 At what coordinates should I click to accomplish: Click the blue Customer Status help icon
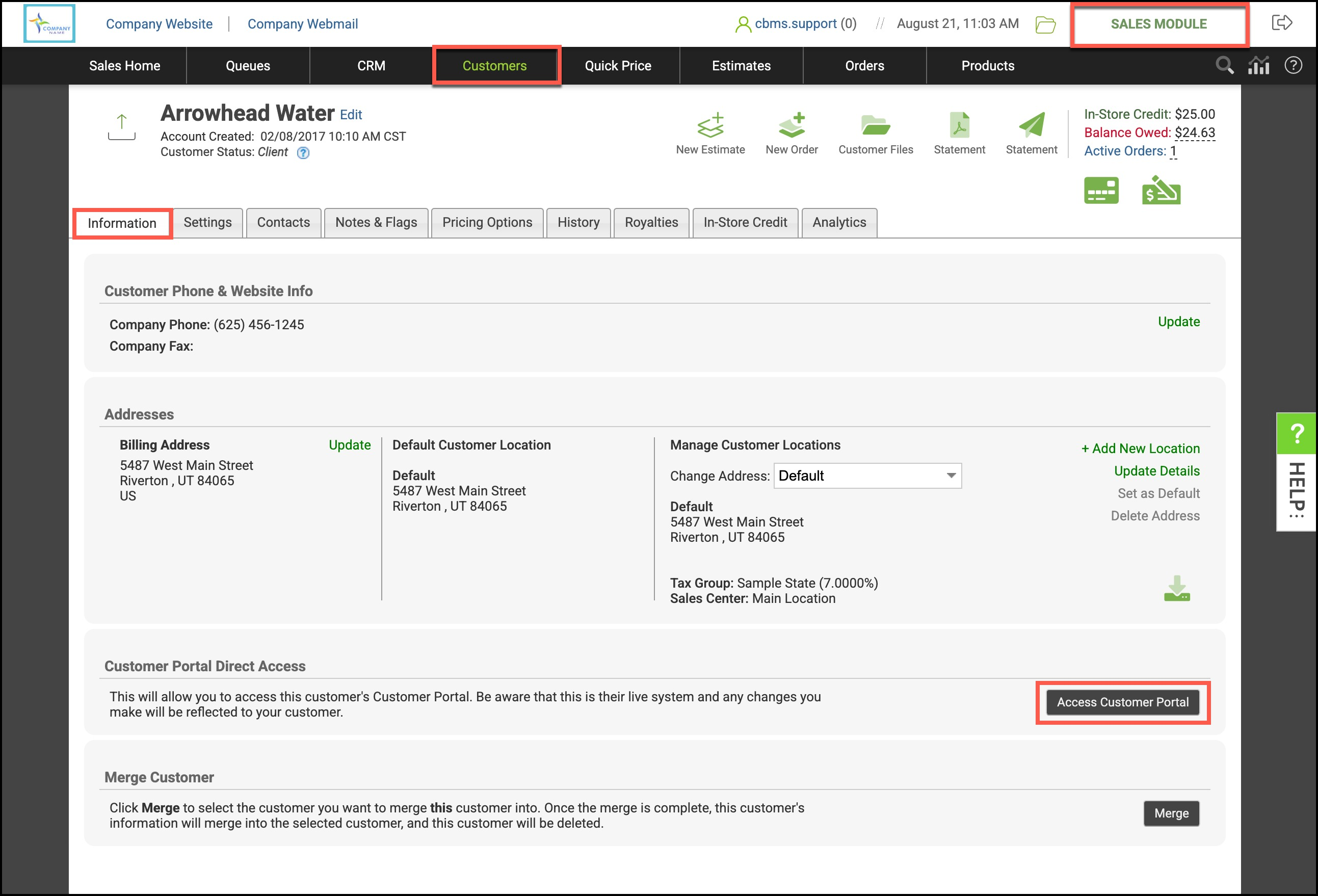click(303, 152)
